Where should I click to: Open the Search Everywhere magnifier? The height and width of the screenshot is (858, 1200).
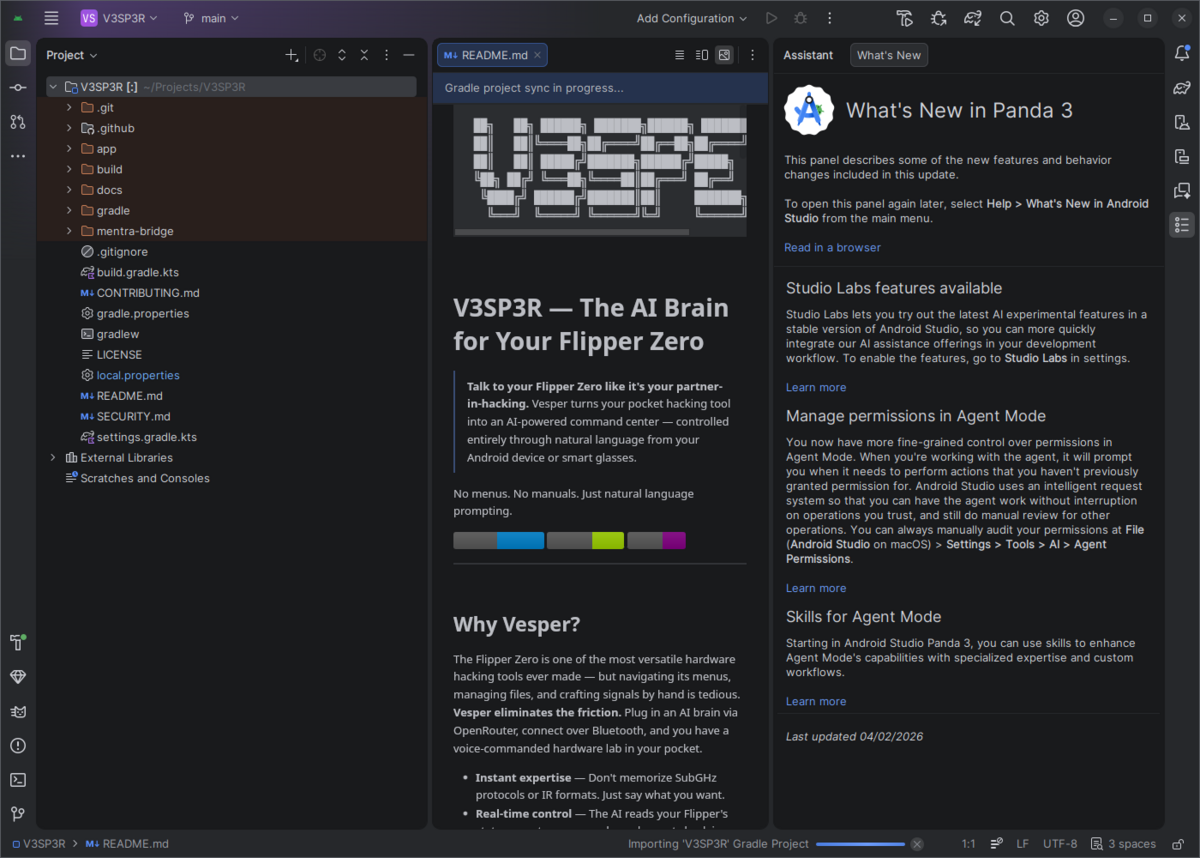click(x=1007, y=18)
